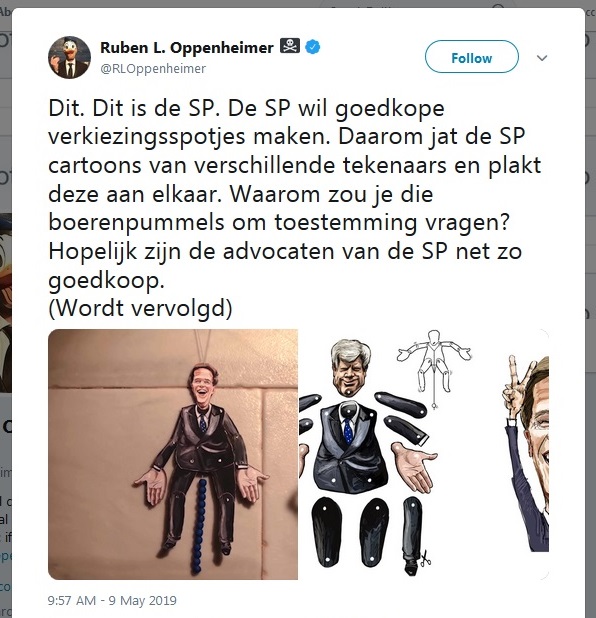The image size is (596, 618).
Task: Click the blue verified badge
Action: pyautogui.click(x=313, y=47)
